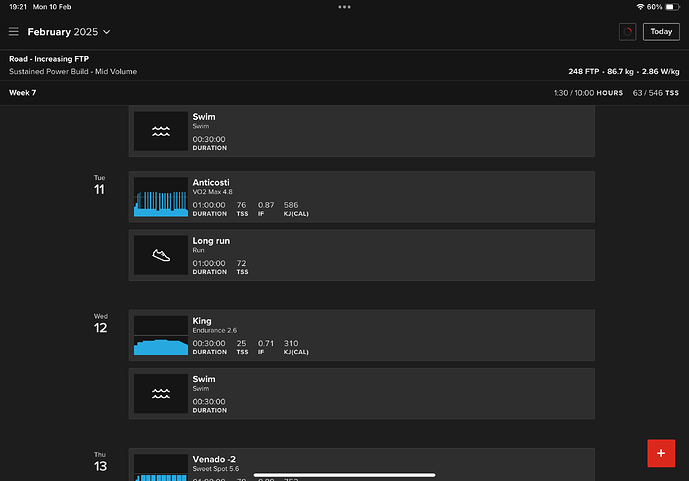Tap the Sweet Spot 5.6 label
Viewport: 689px width, 481px height.
pos(216,469)
